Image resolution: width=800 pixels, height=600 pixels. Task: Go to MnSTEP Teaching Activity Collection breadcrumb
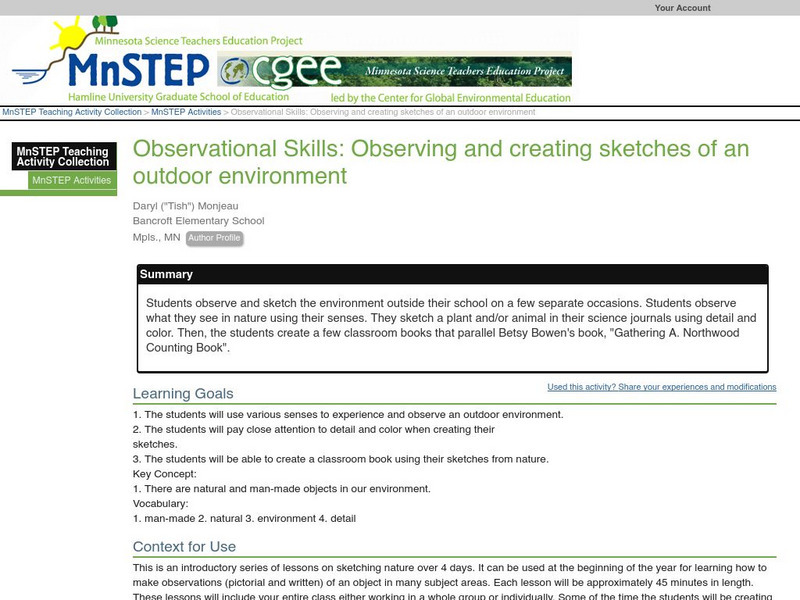pos(72,112)
